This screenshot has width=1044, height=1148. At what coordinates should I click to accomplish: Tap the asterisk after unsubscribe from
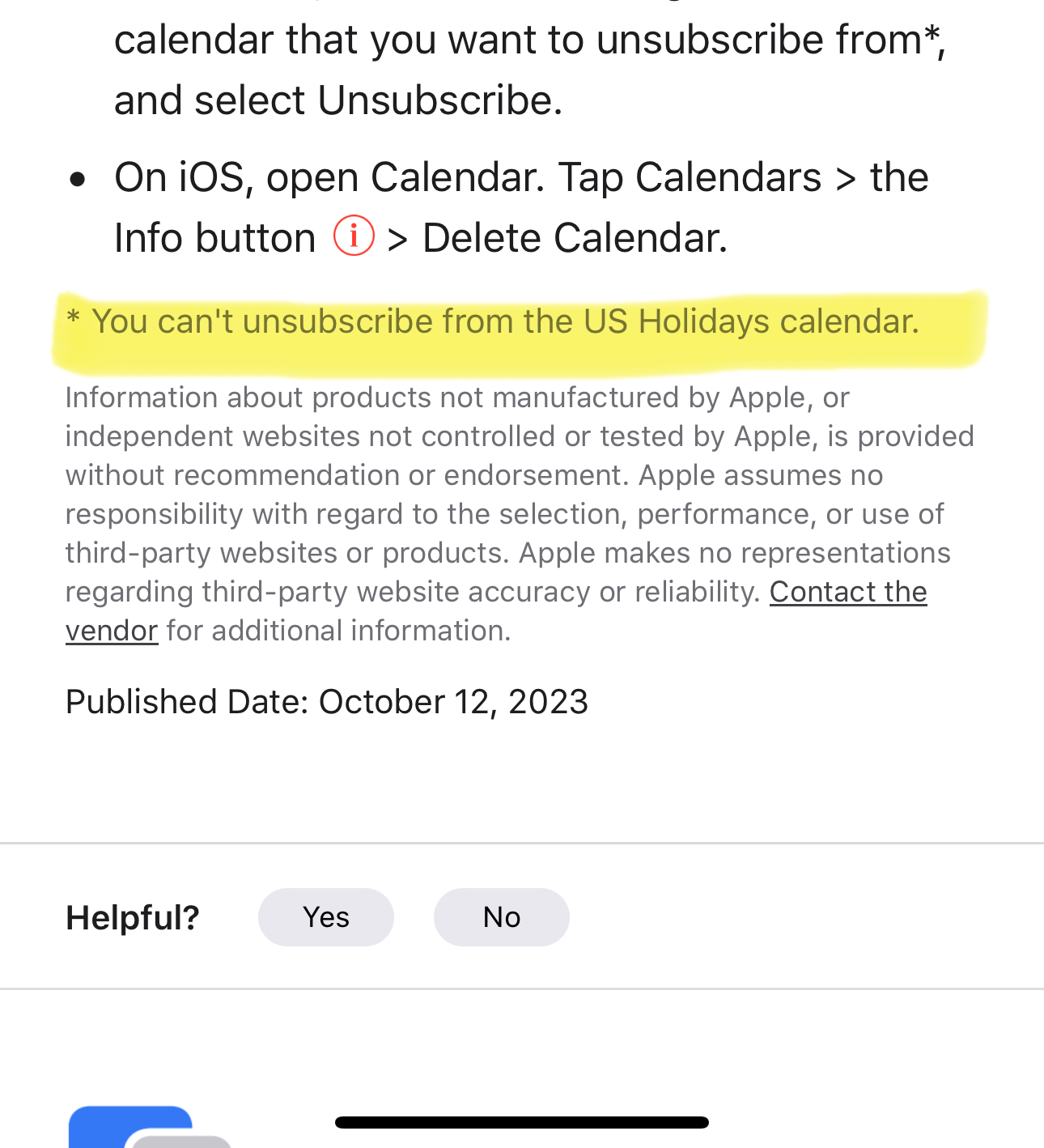(932, 32)
